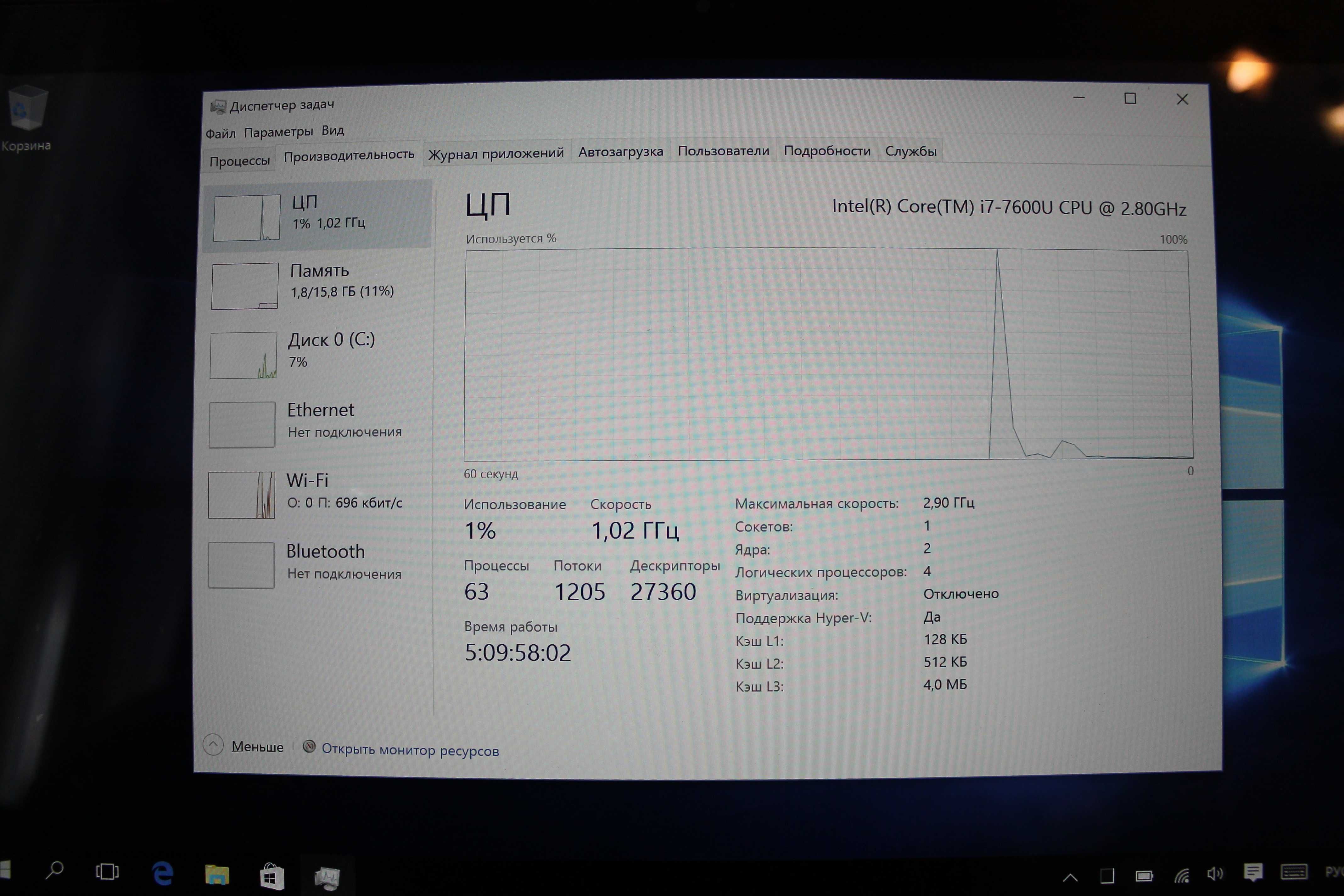Click the Task Manager title bar icon
Viewport: 1344px width, 896px height.
[x=218, y=106]
